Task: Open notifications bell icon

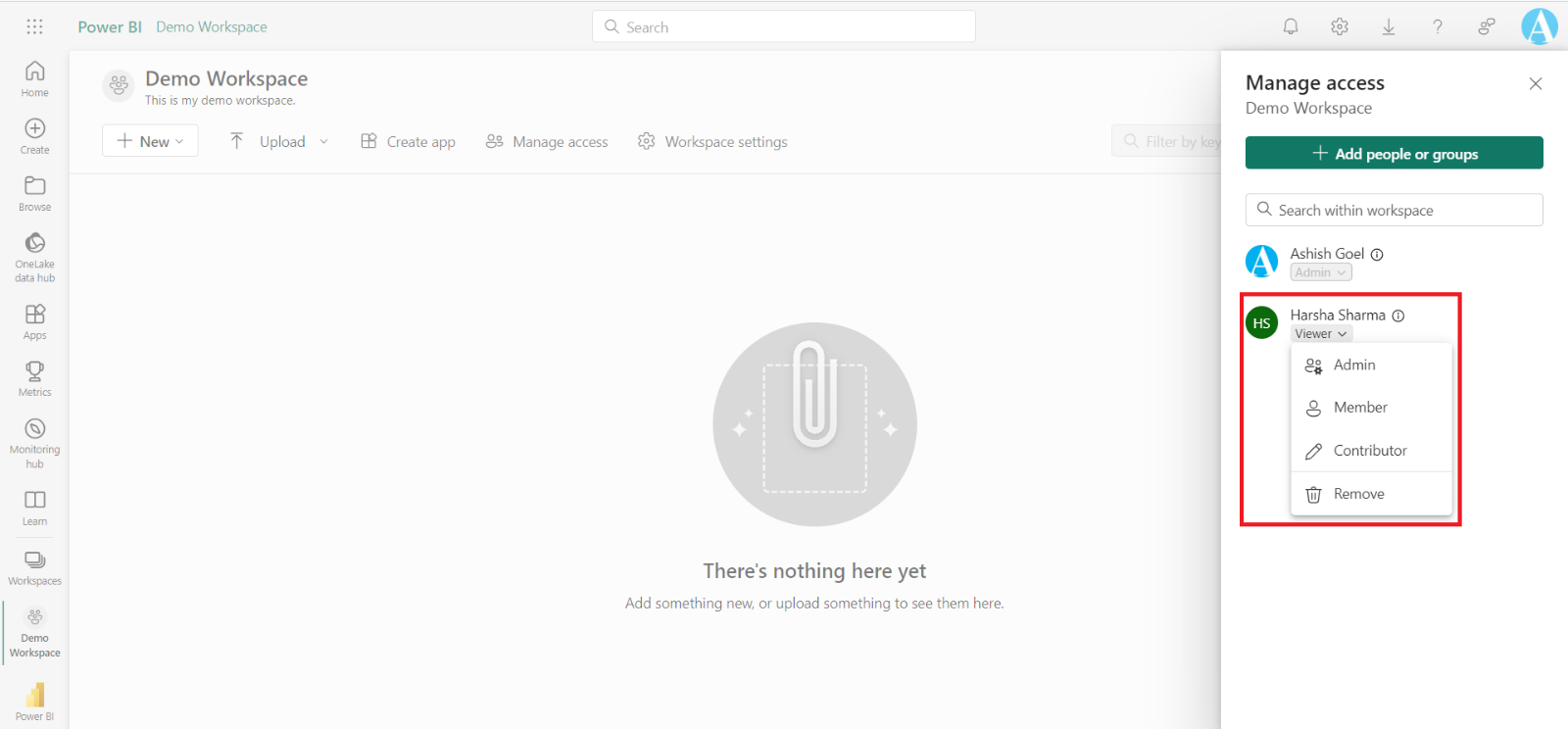Action: (1291, 27)
